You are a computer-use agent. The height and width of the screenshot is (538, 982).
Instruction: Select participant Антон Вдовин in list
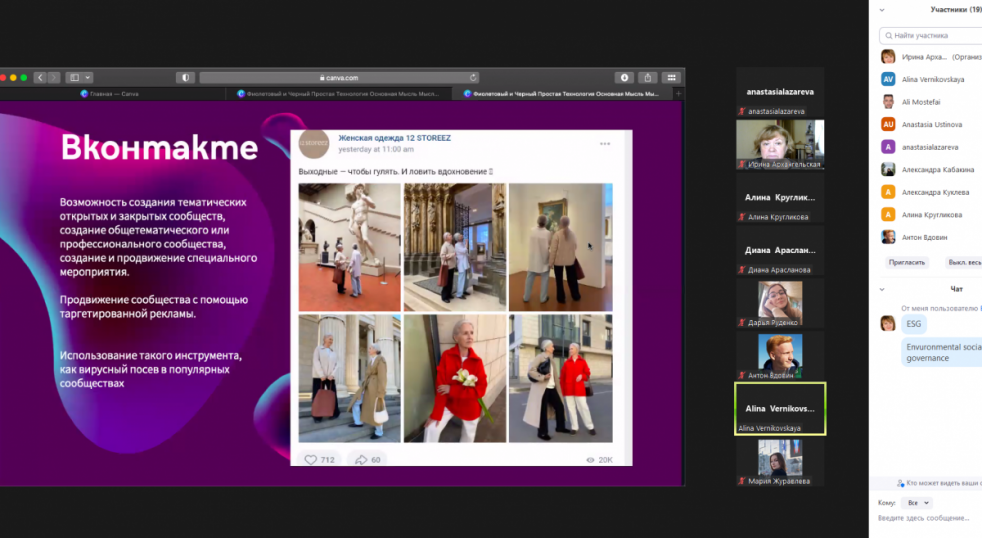[931, 237]
